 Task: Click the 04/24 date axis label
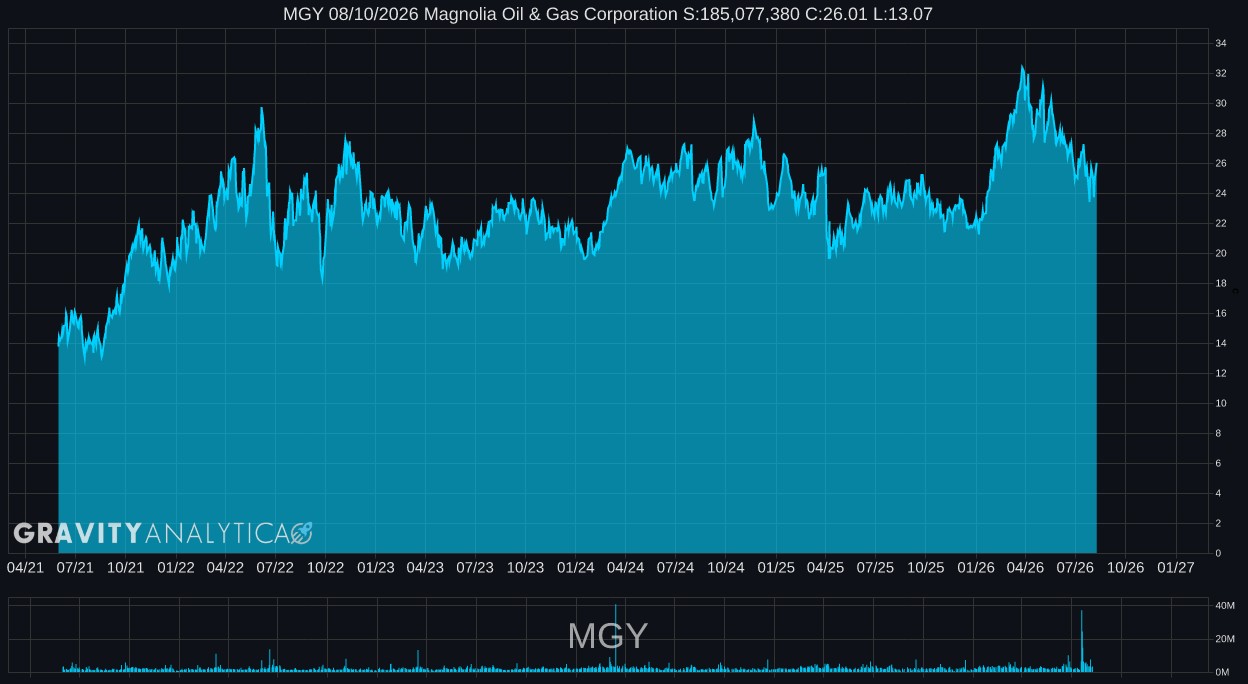click(x=625, y=567)
